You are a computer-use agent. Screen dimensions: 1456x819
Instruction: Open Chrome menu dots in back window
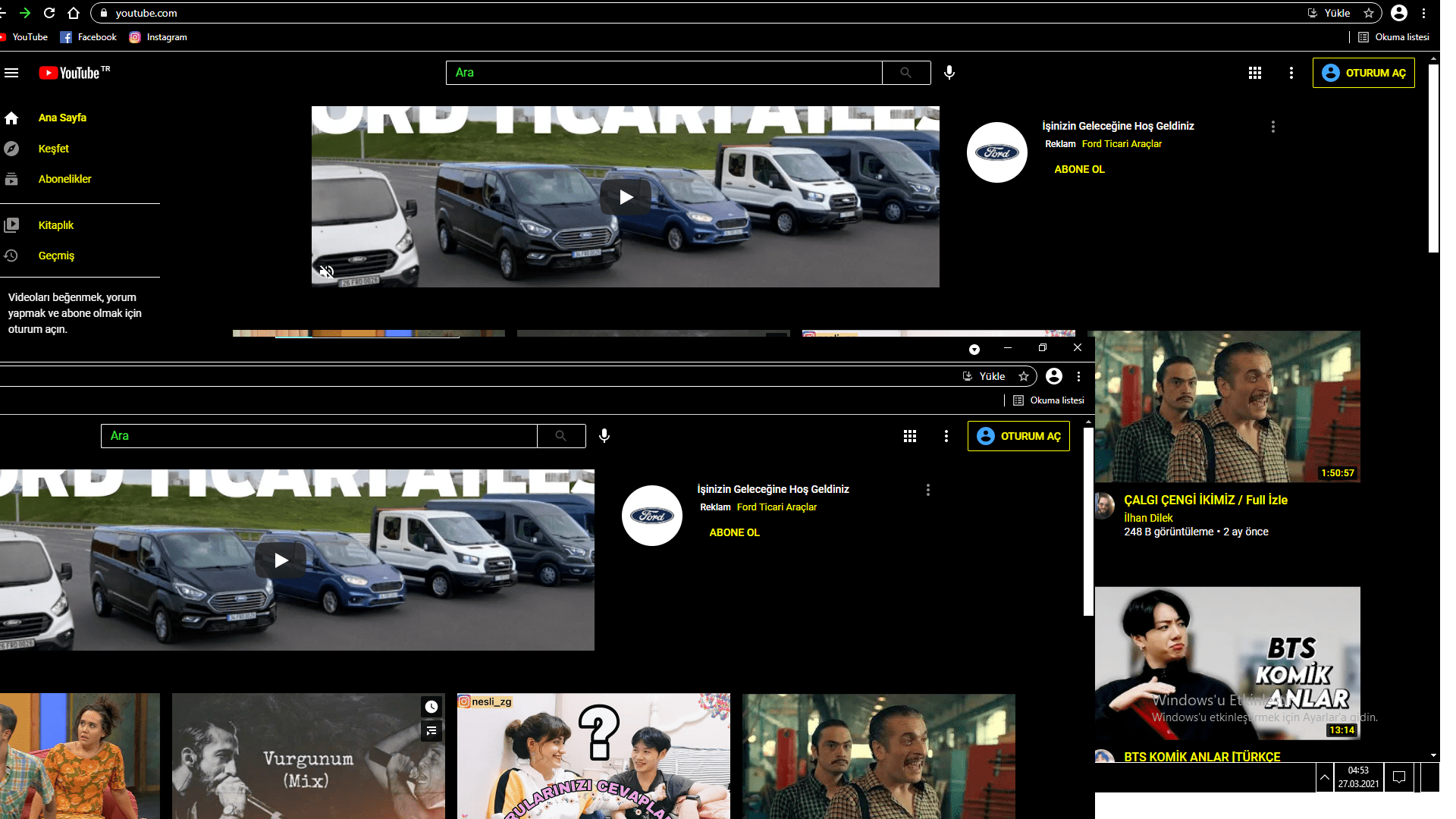pos(1424,13)
